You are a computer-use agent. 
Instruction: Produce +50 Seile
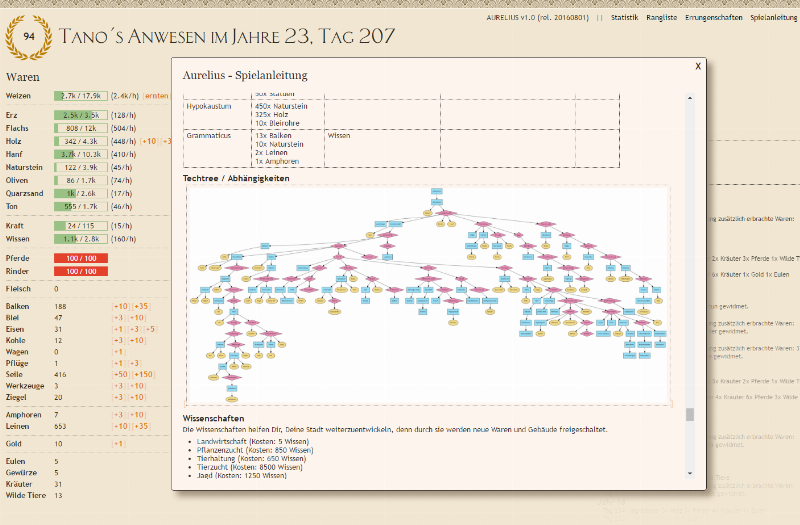pos(121,374)
